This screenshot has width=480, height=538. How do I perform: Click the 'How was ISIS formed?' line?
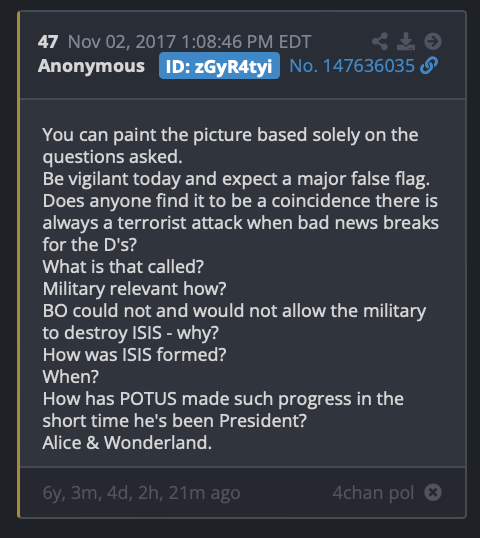(x=134, y=354)
